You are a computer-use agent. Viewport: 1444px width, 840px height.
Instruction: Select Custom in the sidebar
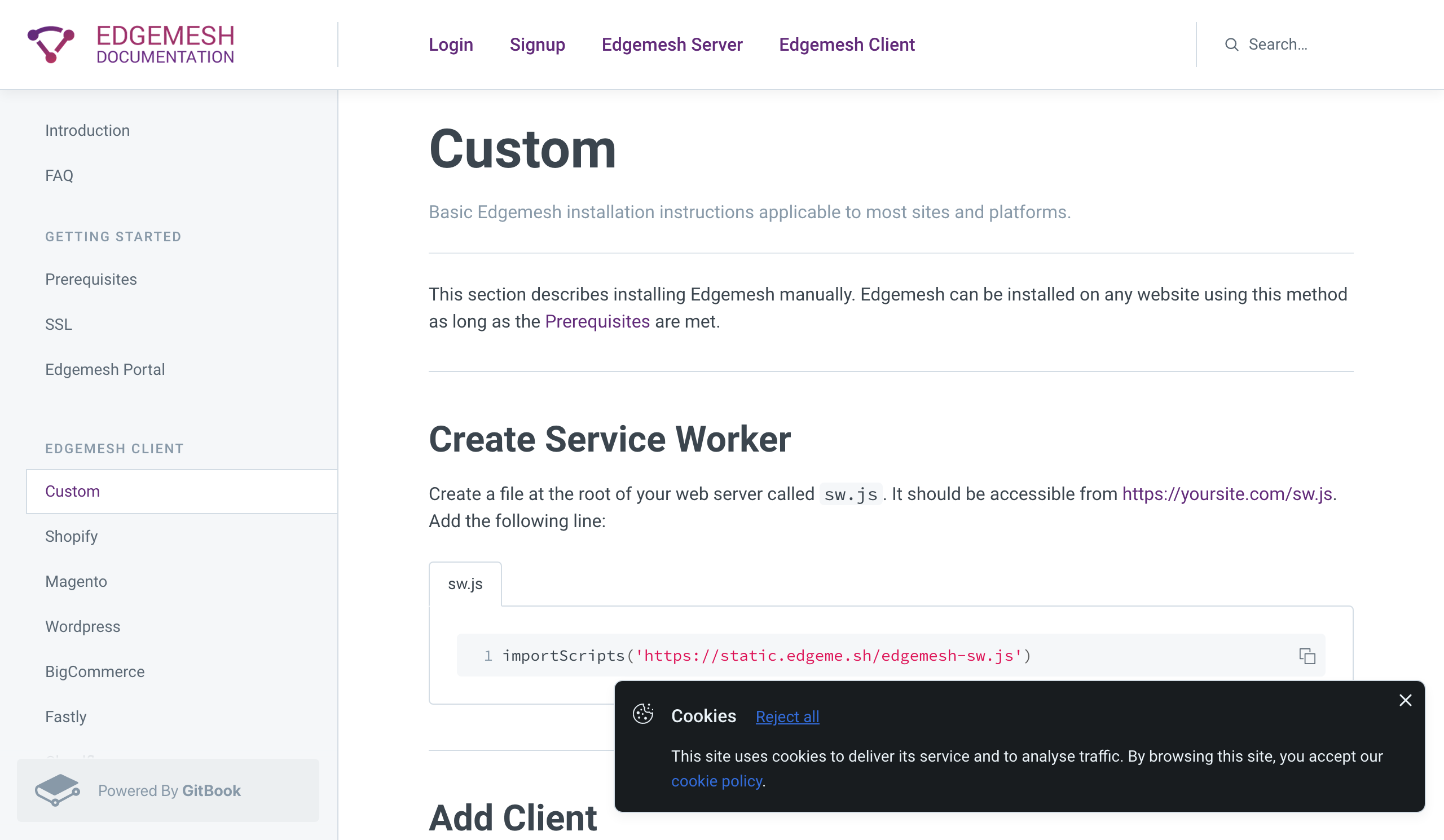point(182,491)
